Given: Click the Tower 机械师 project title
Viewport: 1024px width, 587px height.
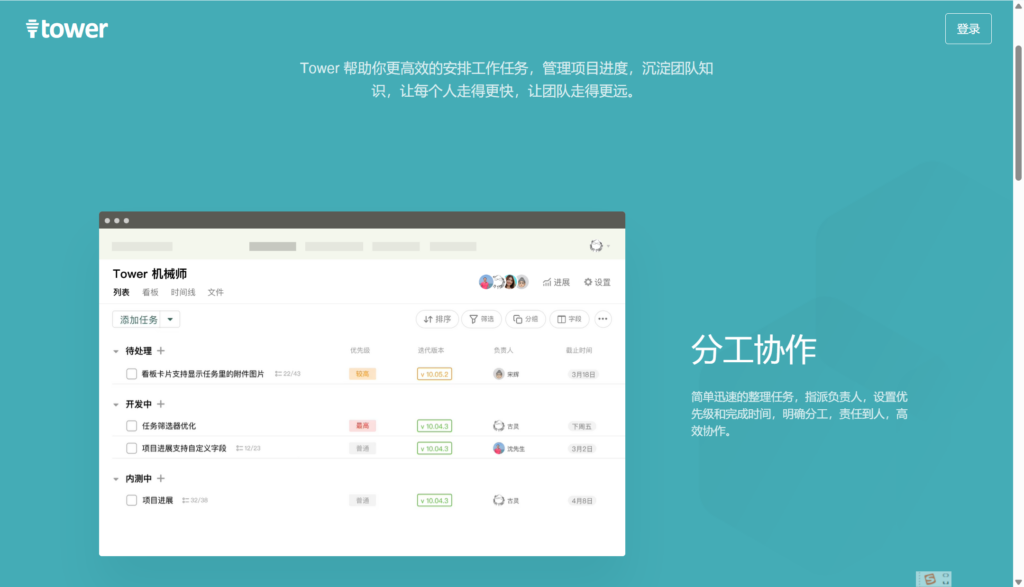Looking at the screenshot, I should [150, 274].
